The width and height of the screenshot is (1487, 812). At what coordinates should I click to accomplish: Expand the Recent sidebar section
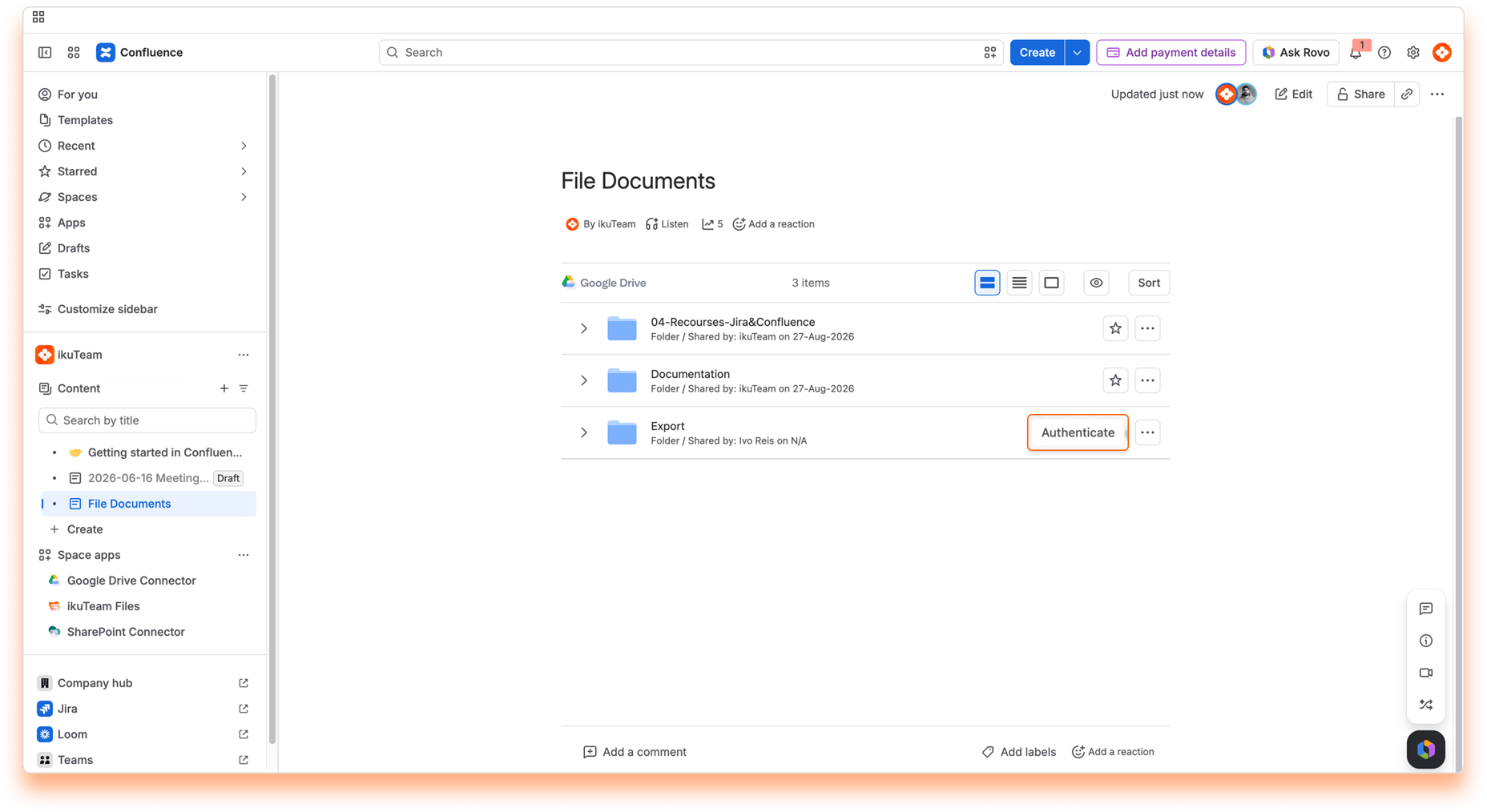pyautogui.click(x=244, y=146)
